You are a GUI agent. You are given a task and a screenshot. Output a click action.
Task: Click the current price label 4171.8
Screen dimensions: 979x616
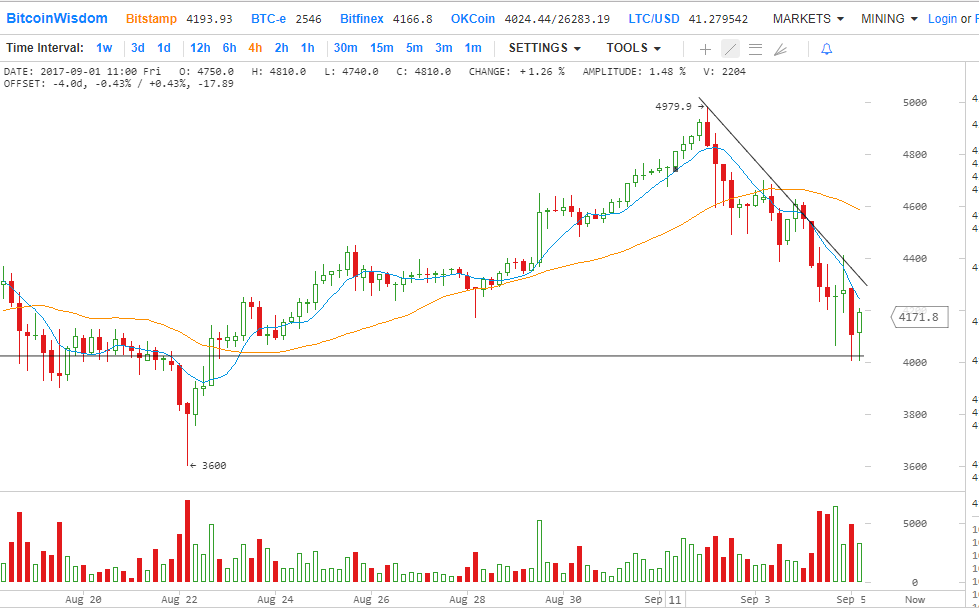(x=918, y=317)
